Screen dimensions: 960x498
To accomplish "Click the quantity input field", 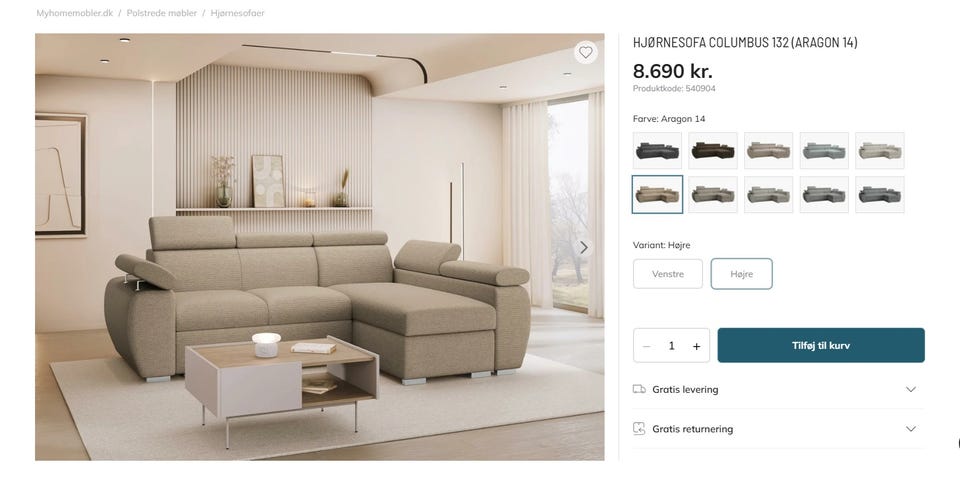I will [672, 346].
